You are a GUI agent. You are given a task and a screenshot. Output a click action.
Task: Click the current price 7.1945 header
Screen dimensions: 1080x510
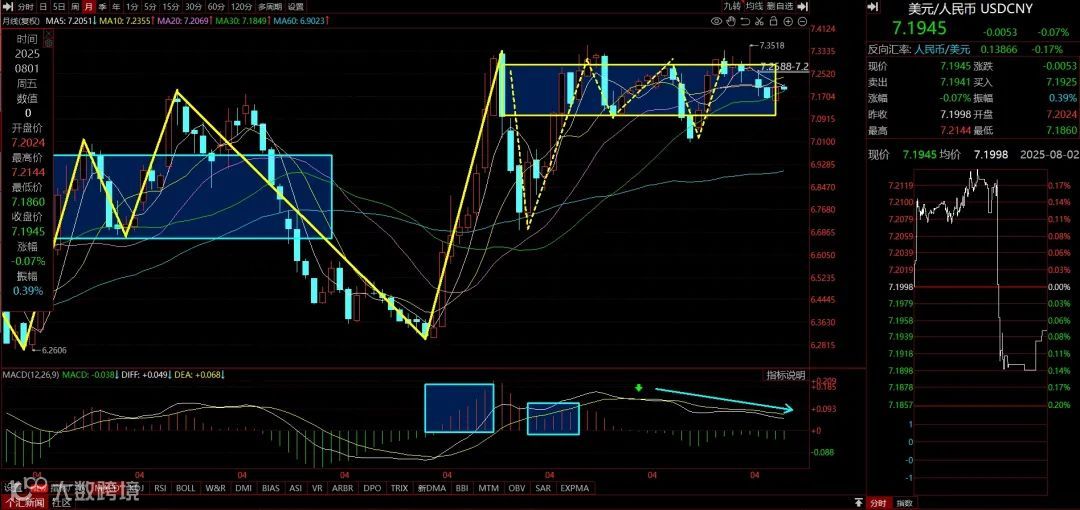point(920,29)
